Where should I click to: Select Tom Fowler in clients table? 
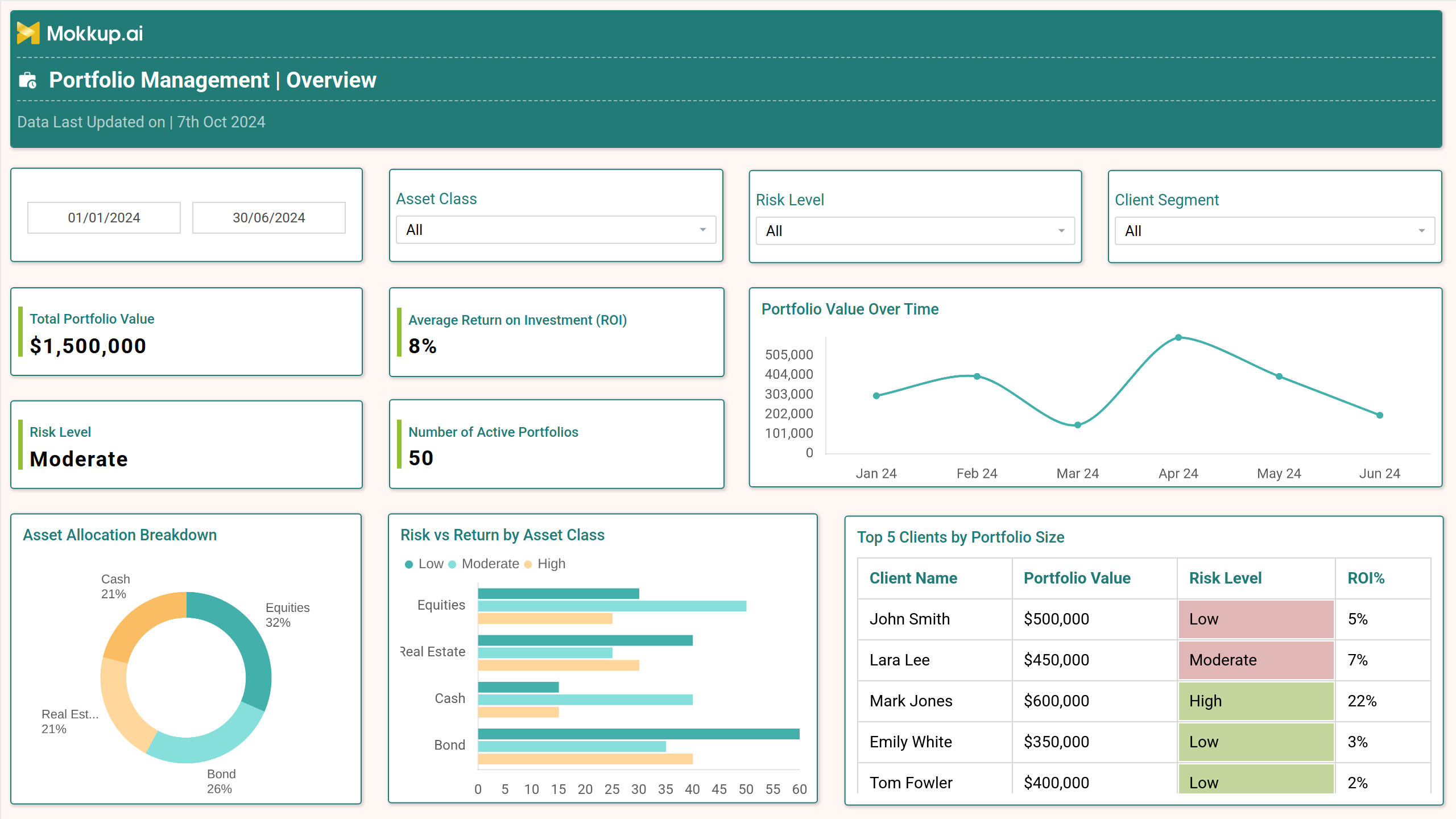(x=911, y=783)
